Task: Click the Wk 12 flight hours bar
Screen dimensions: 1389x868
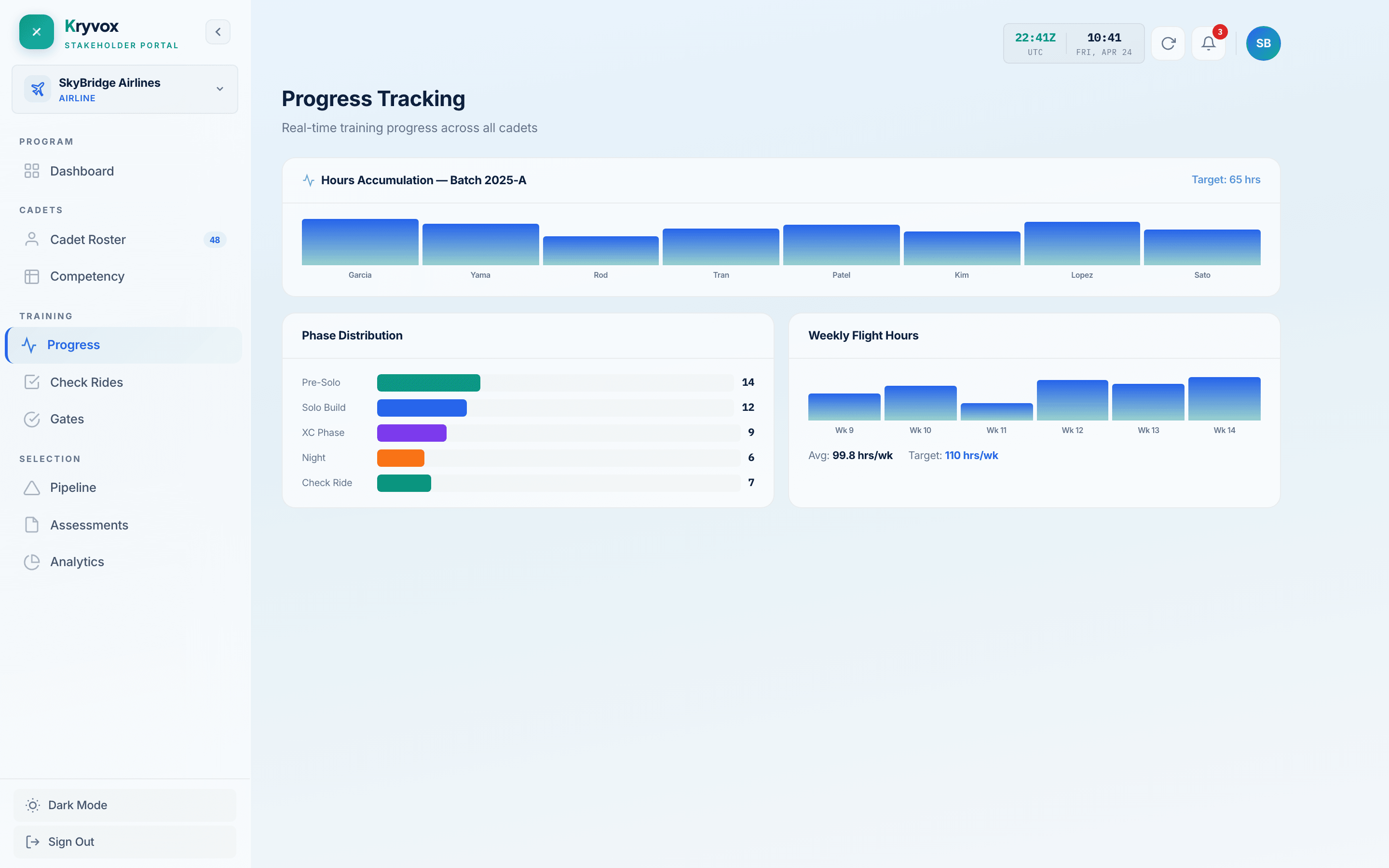Action: (1072, 400)
